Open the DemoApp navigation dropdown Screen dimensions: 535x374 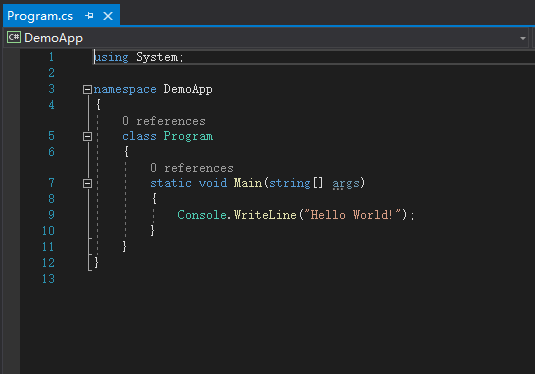523,38
